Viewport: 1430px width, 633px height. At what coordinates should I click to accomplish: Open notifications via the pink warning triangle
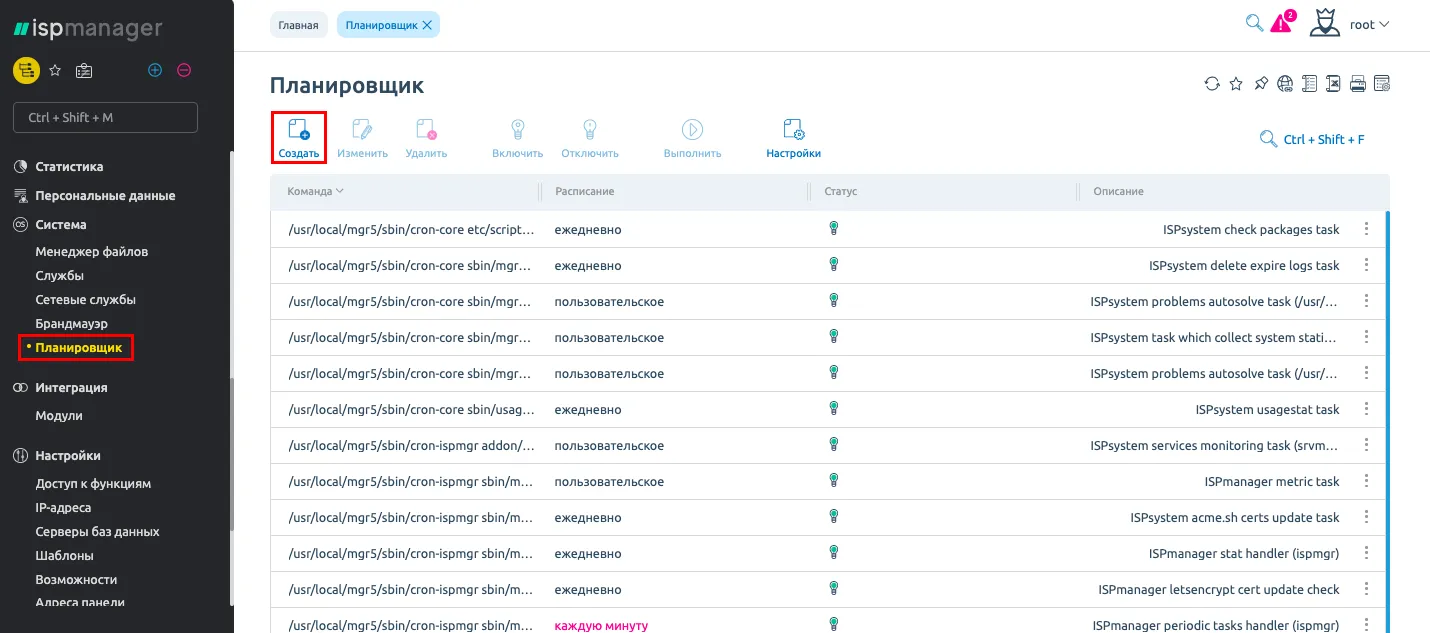[x=1281, y=24]
